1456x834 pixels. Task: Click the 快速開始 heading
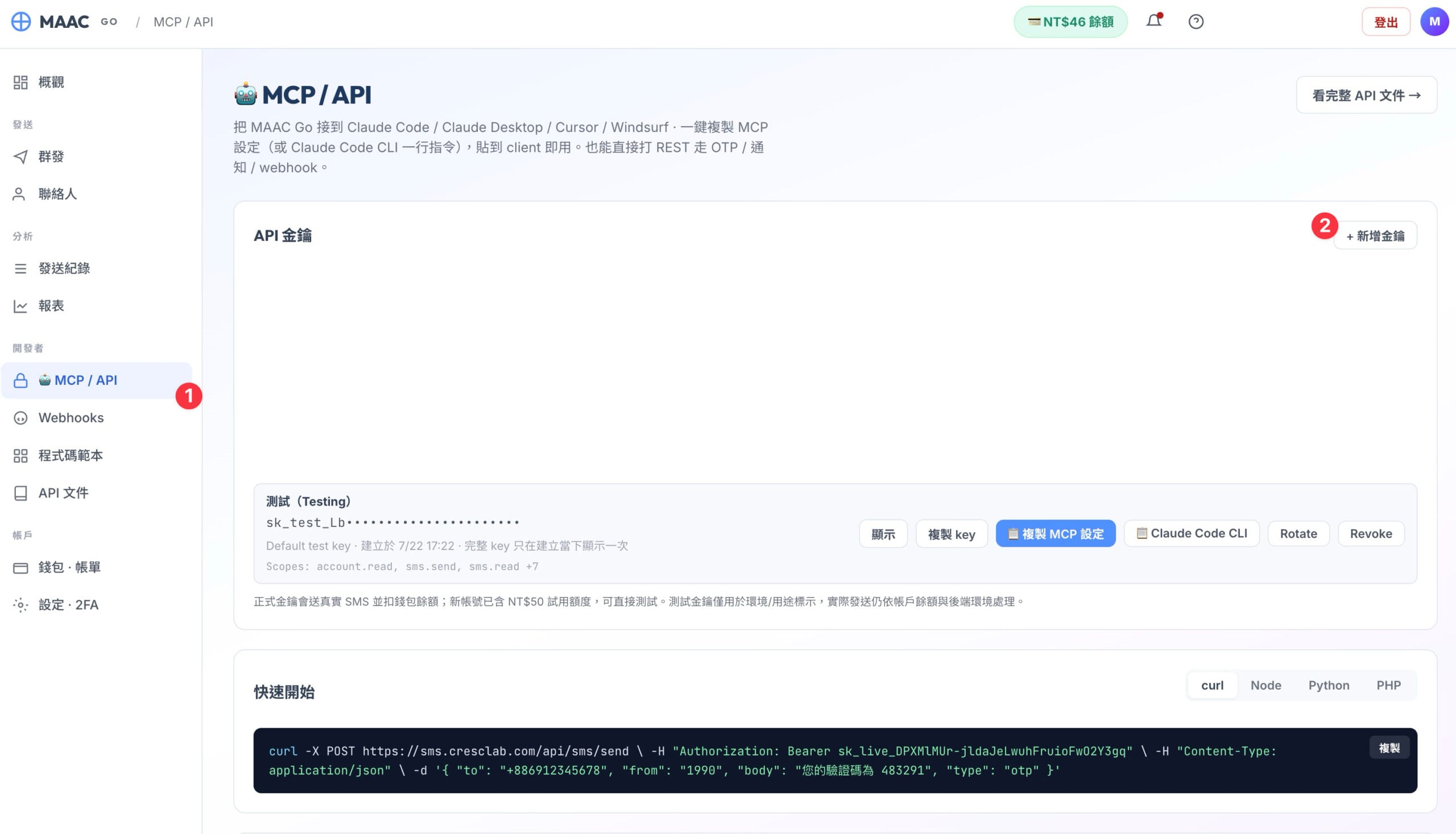pos(284,692)
